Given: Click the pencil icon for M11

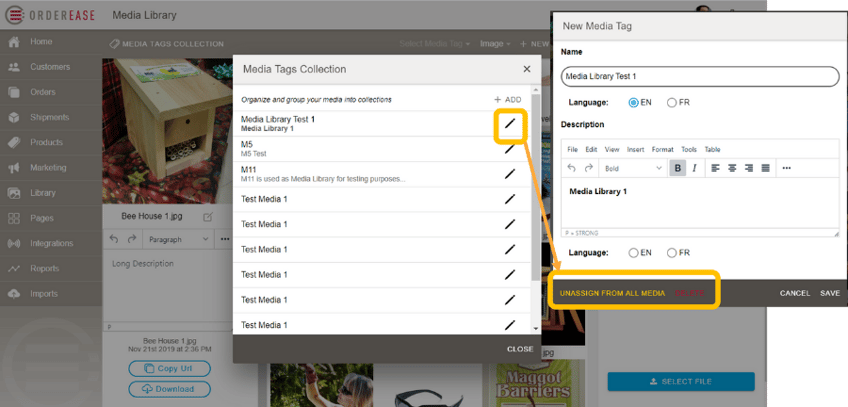Looking at the screenshot, I should [510, 174].
